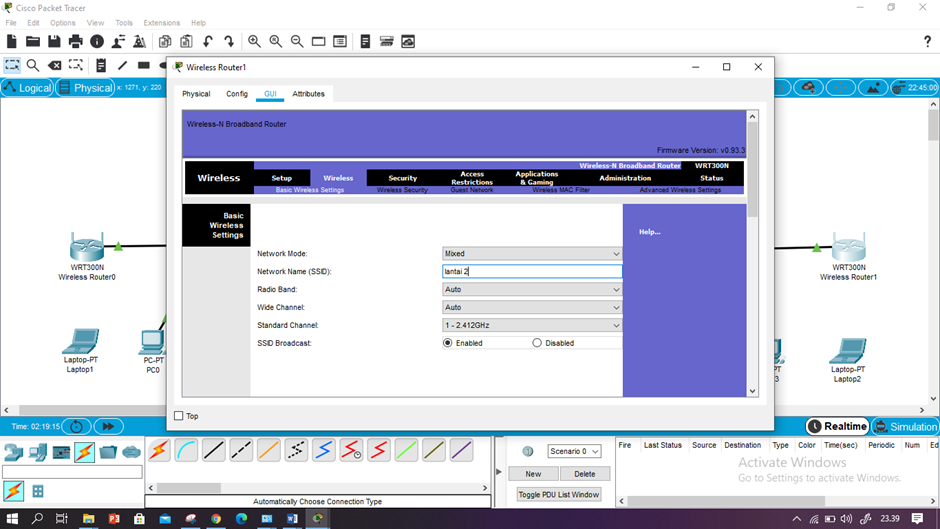Choose the Copper Cross-Over dashed cable
Image resolution: width=940 pixels, height=529 pixels.
pos(241,450)
